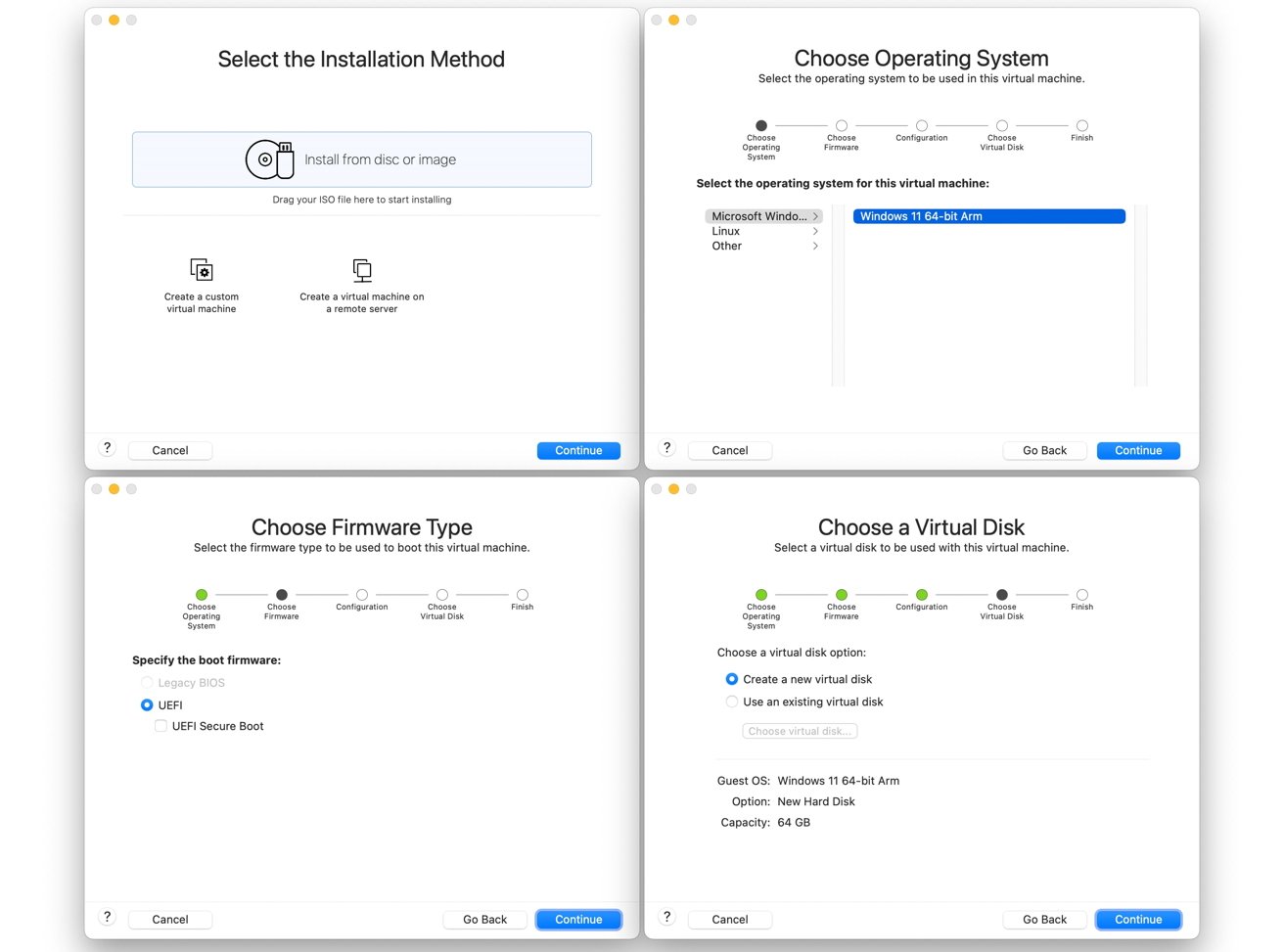The image size is (1284, 952).
Task: Expand the Microsoft Windows category
Action: point(763,216)
